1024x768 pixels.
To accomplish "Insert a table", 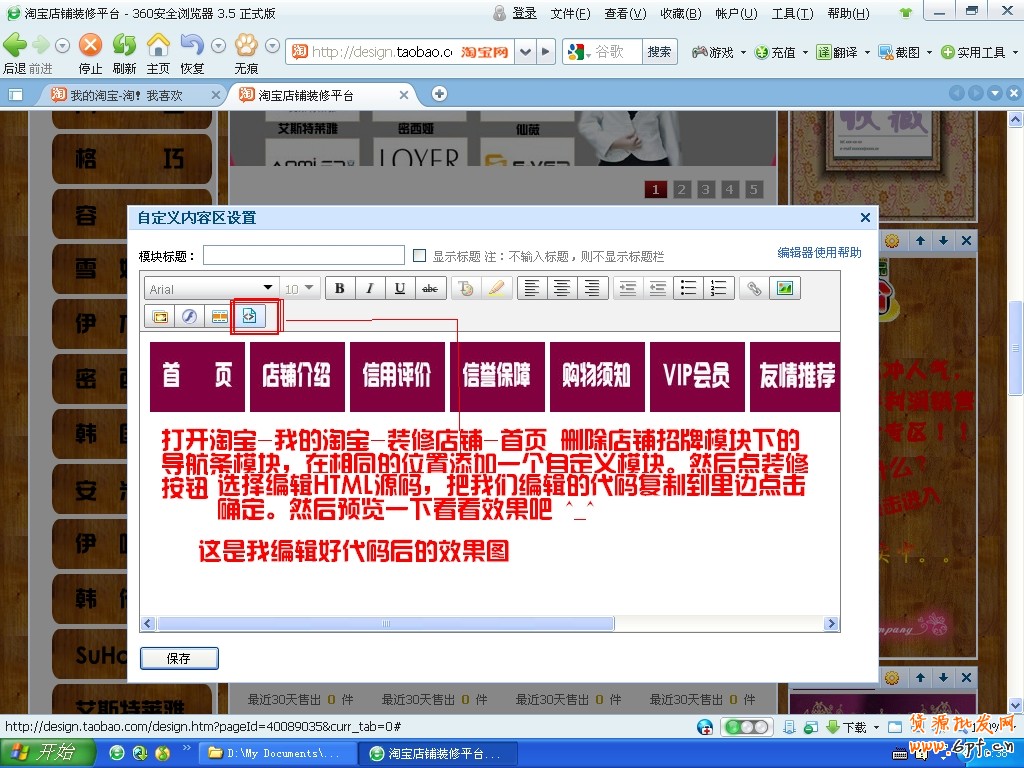I will pos(219,317).
